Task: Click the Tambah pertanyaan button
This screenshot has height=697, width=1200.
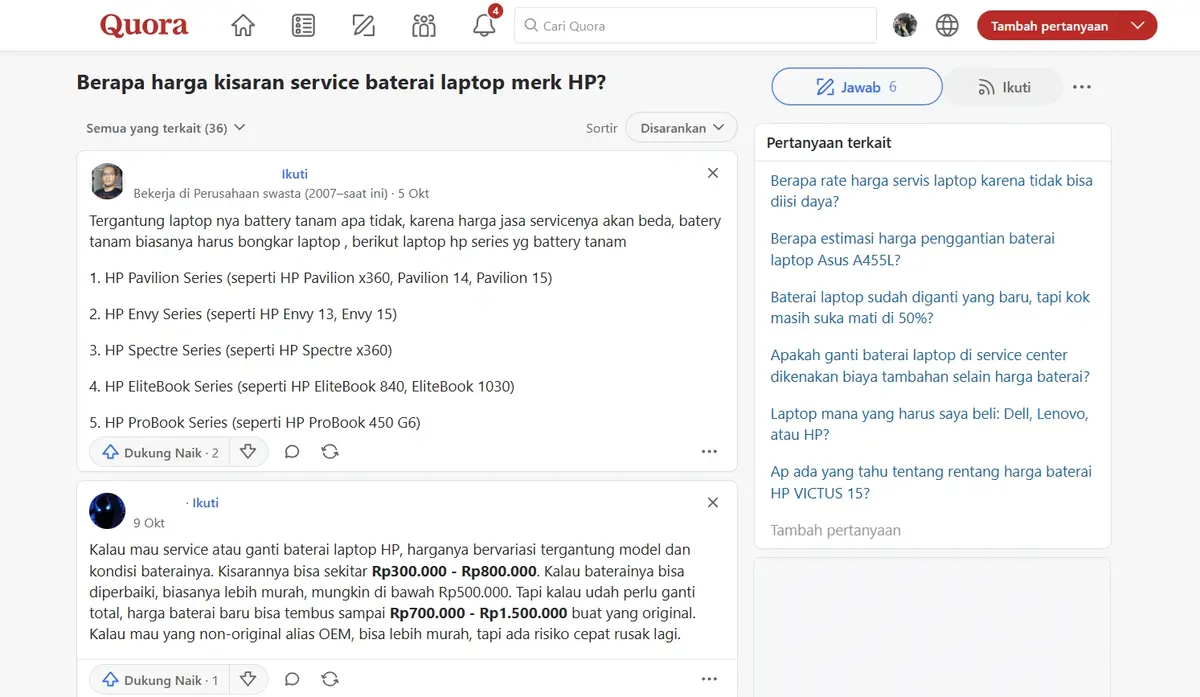Action: [1049, 26]
